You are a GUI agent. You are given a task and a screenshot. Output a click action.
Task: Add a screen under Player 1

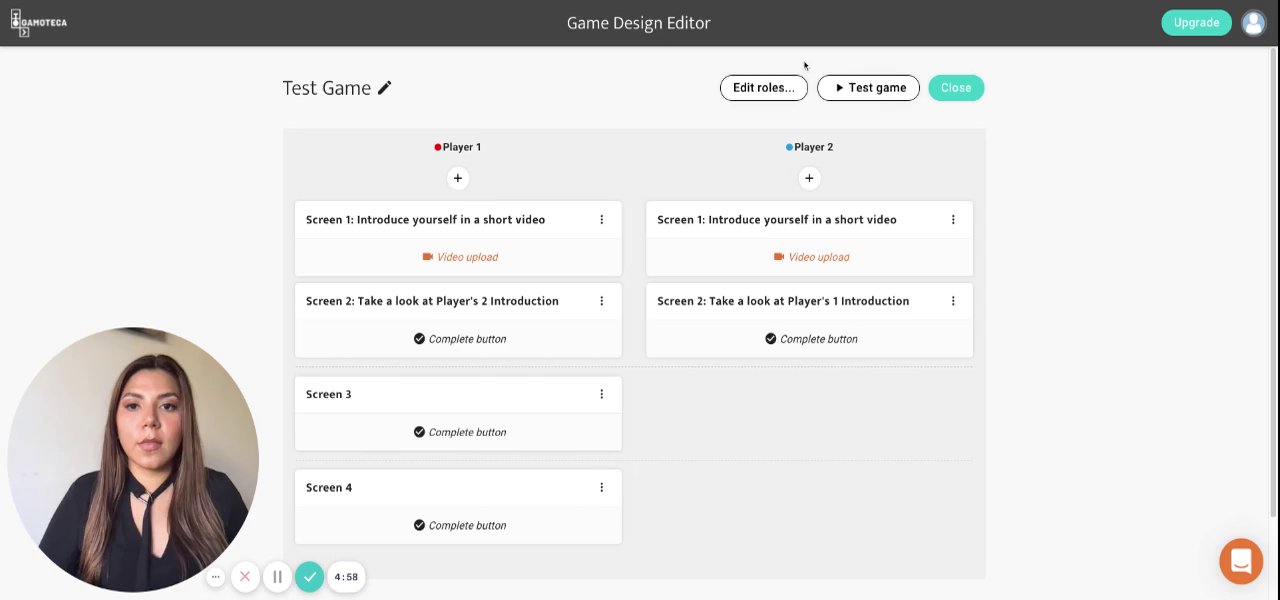click(x=457, y=178)
